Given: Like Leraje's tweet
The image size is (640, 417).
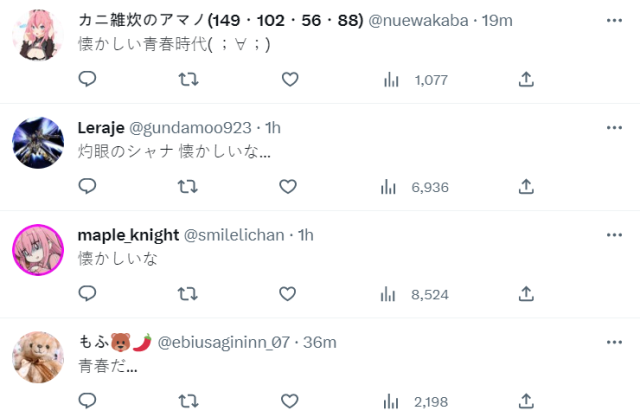Looking at the screenshot, I should pyautogui.click(x=288, y=187).
